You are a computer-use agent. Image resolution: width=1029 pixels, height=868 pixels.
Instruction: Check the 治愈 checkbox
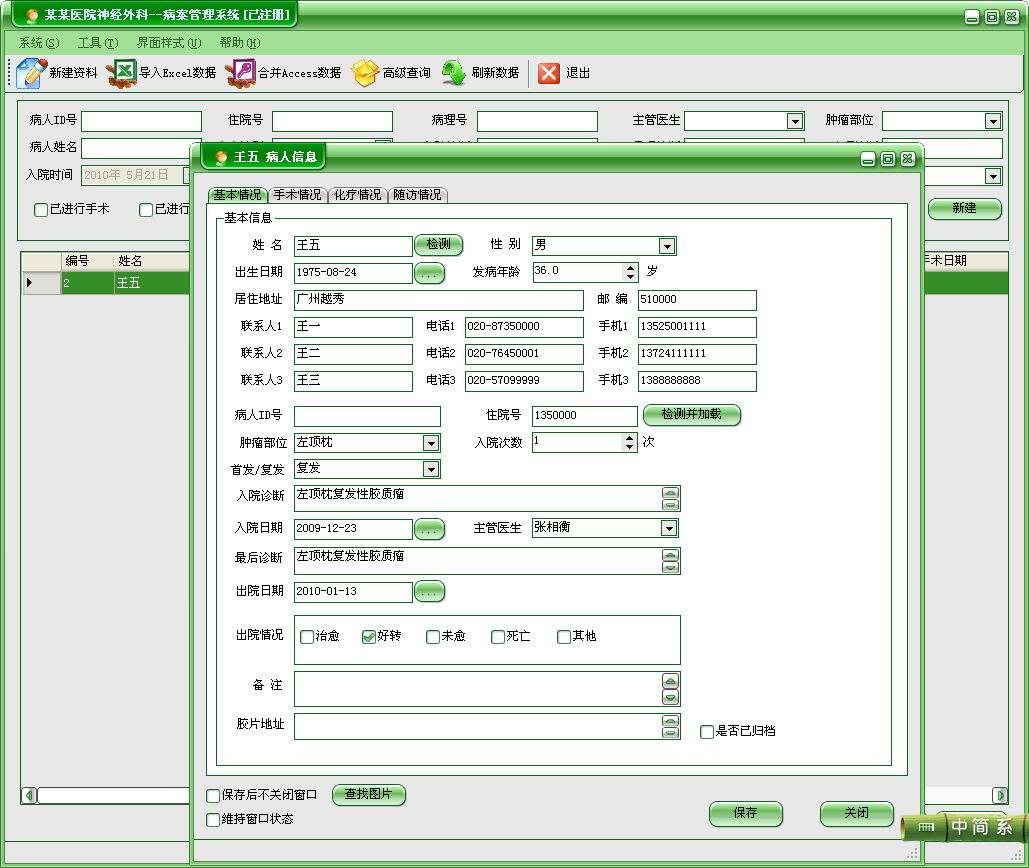tap(307, 637)
